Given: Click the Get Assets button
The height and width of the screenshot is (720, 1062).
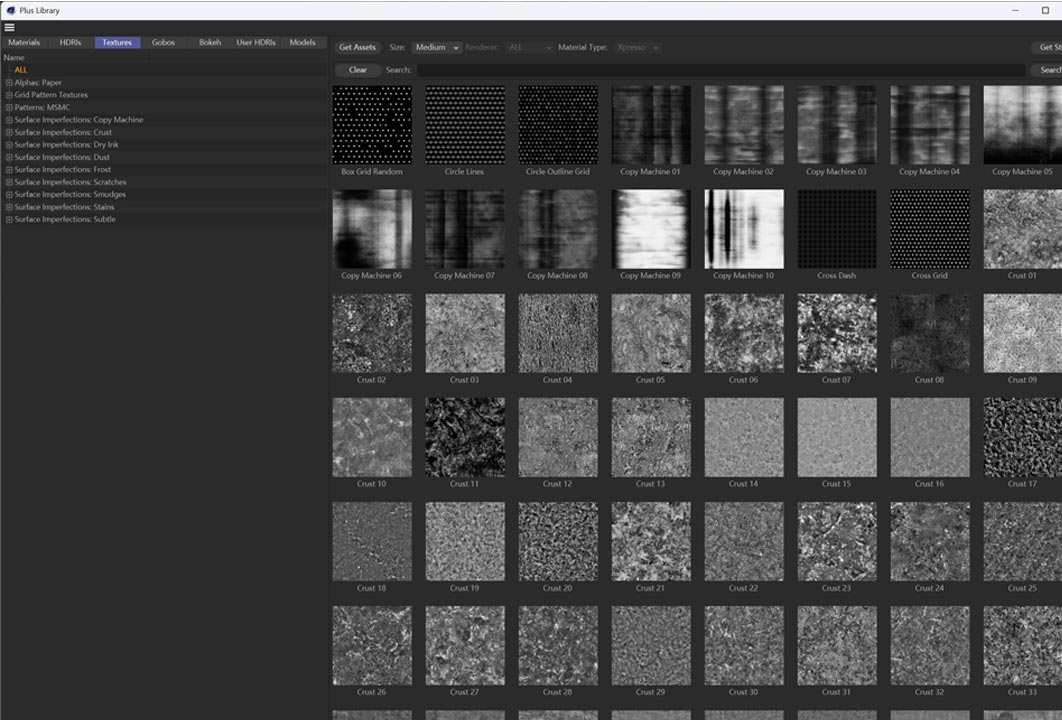Looking at the screenshot, I should 357,47.
